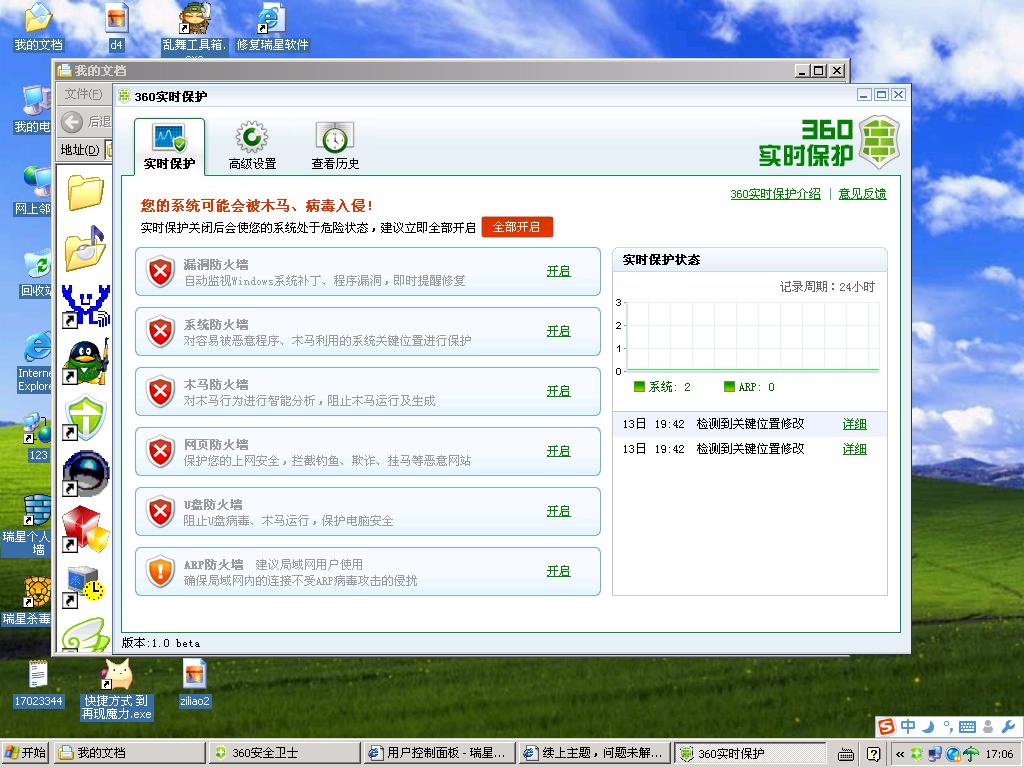The width and height of the screenshot is (1024, 768).
Task: Click the 360实时保护 title bar icon
Action: tap(124, 97)
